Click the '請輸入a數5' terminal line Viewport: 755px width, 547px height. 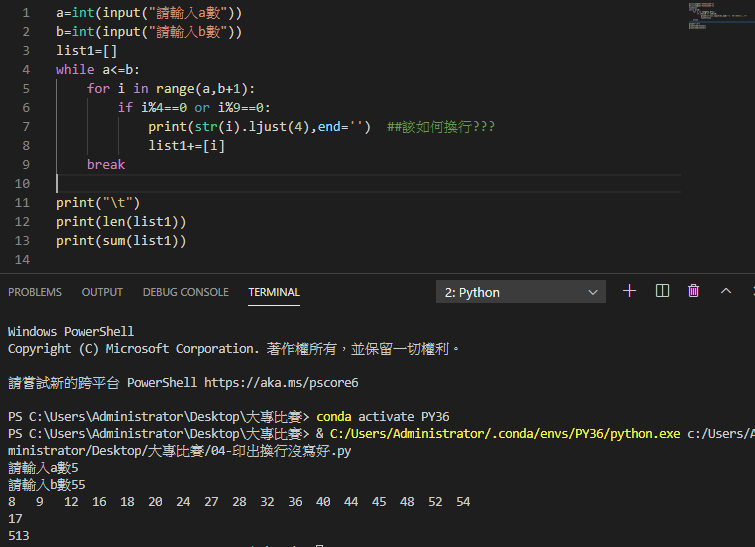pyautogui.click(x=43, y=468)
